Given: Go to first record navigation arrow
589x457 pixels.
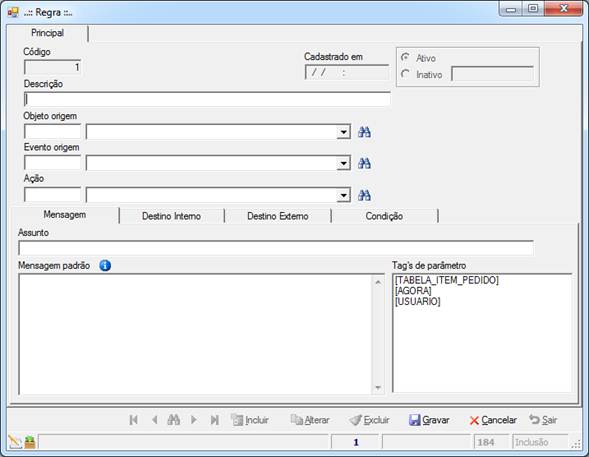Looking at the screenshot, I should (133, 420).
